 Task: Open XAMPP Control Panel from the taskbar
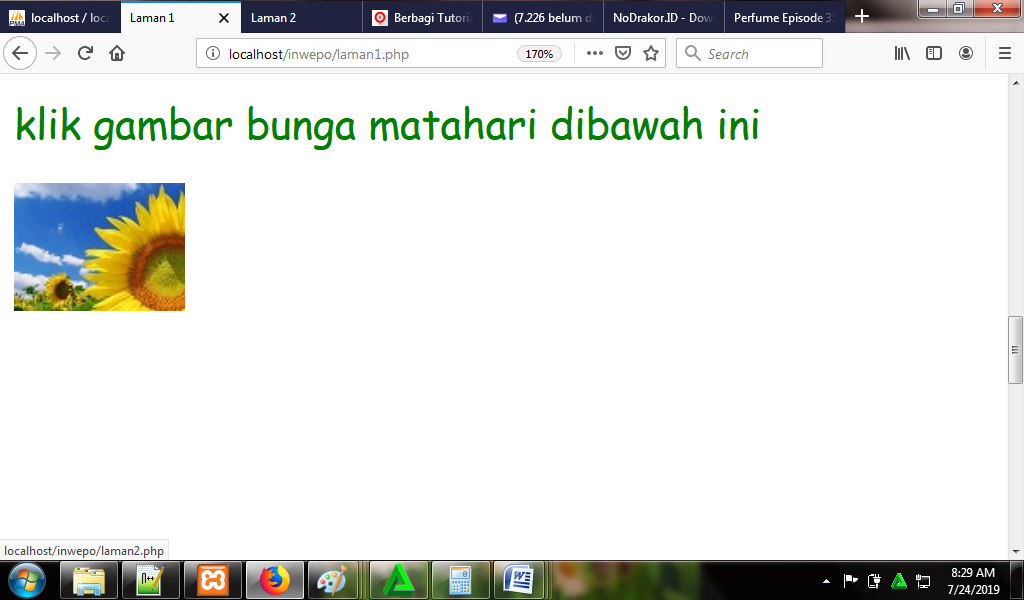click(213, 580)
